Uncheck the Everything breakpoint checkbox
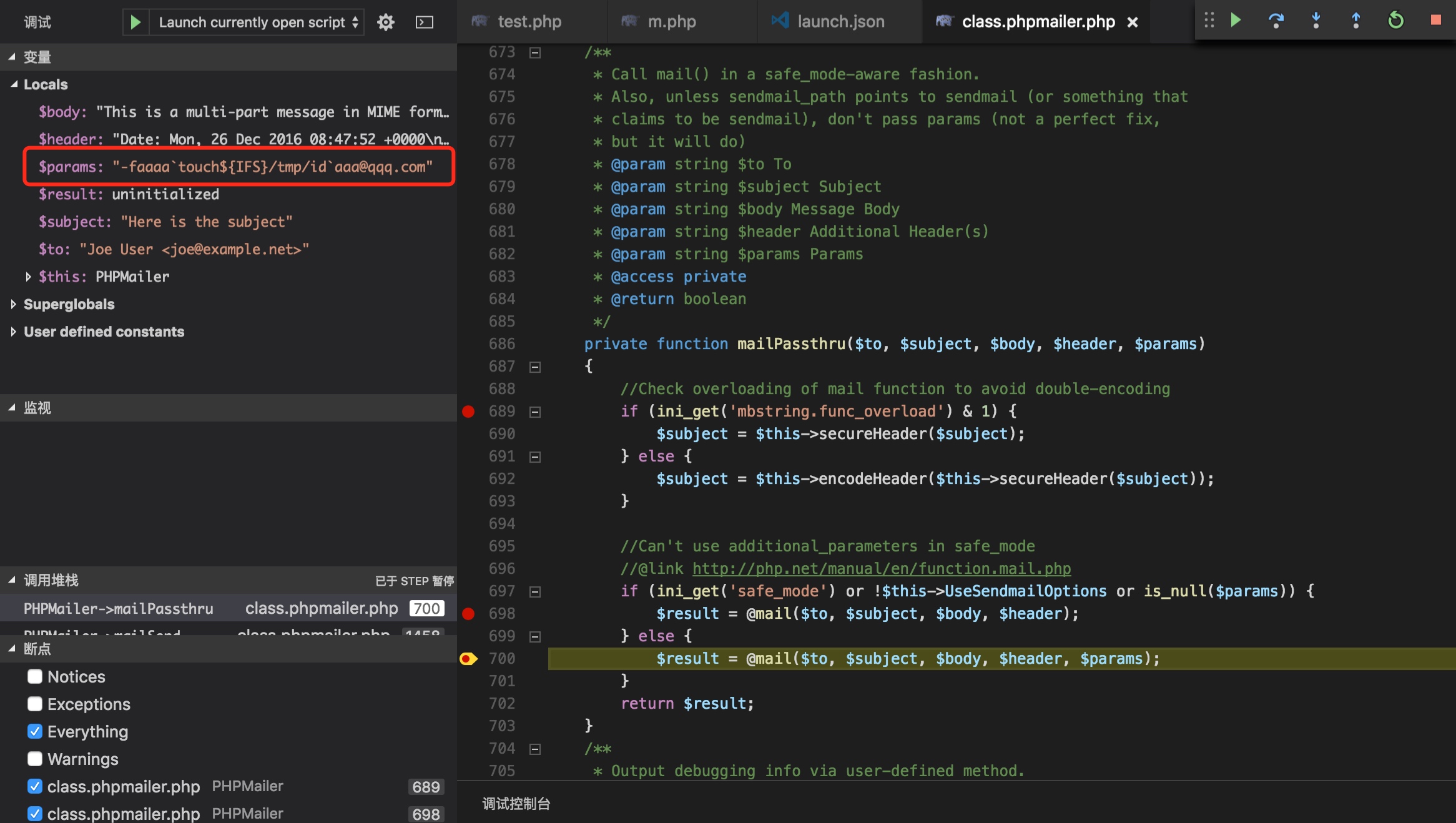The width and height of the screenshot is (1456, 823). (x=35, y=731)
